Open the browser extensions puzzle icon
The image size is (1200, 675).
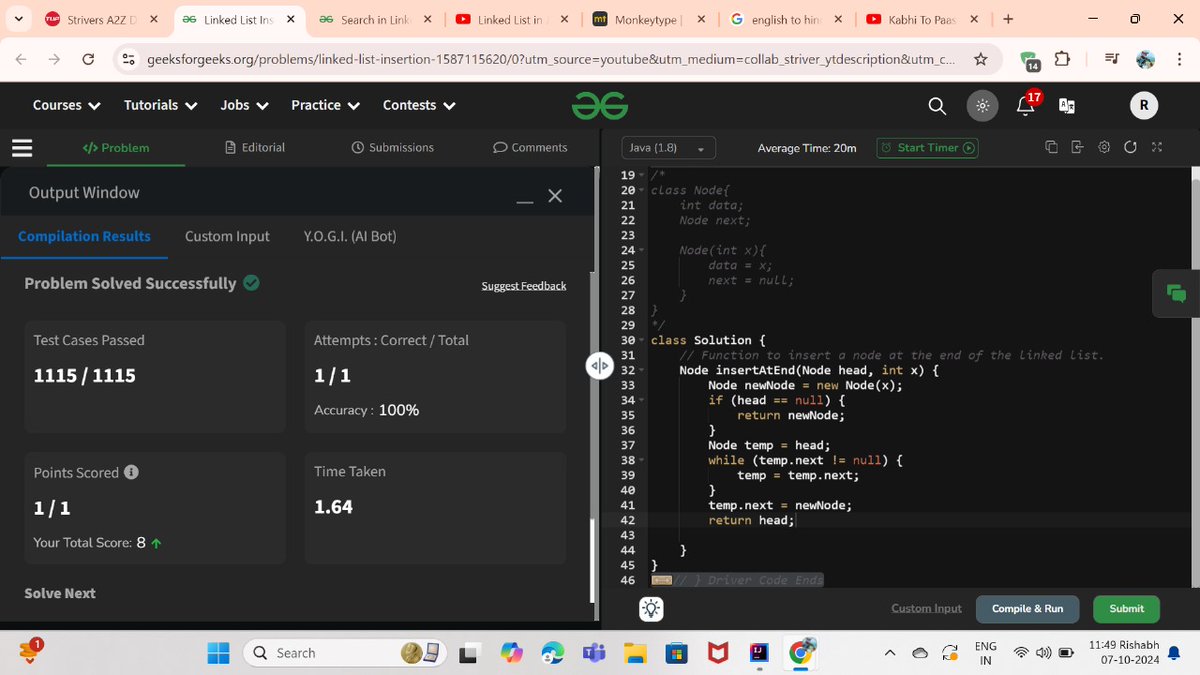tap(1063, 60)
